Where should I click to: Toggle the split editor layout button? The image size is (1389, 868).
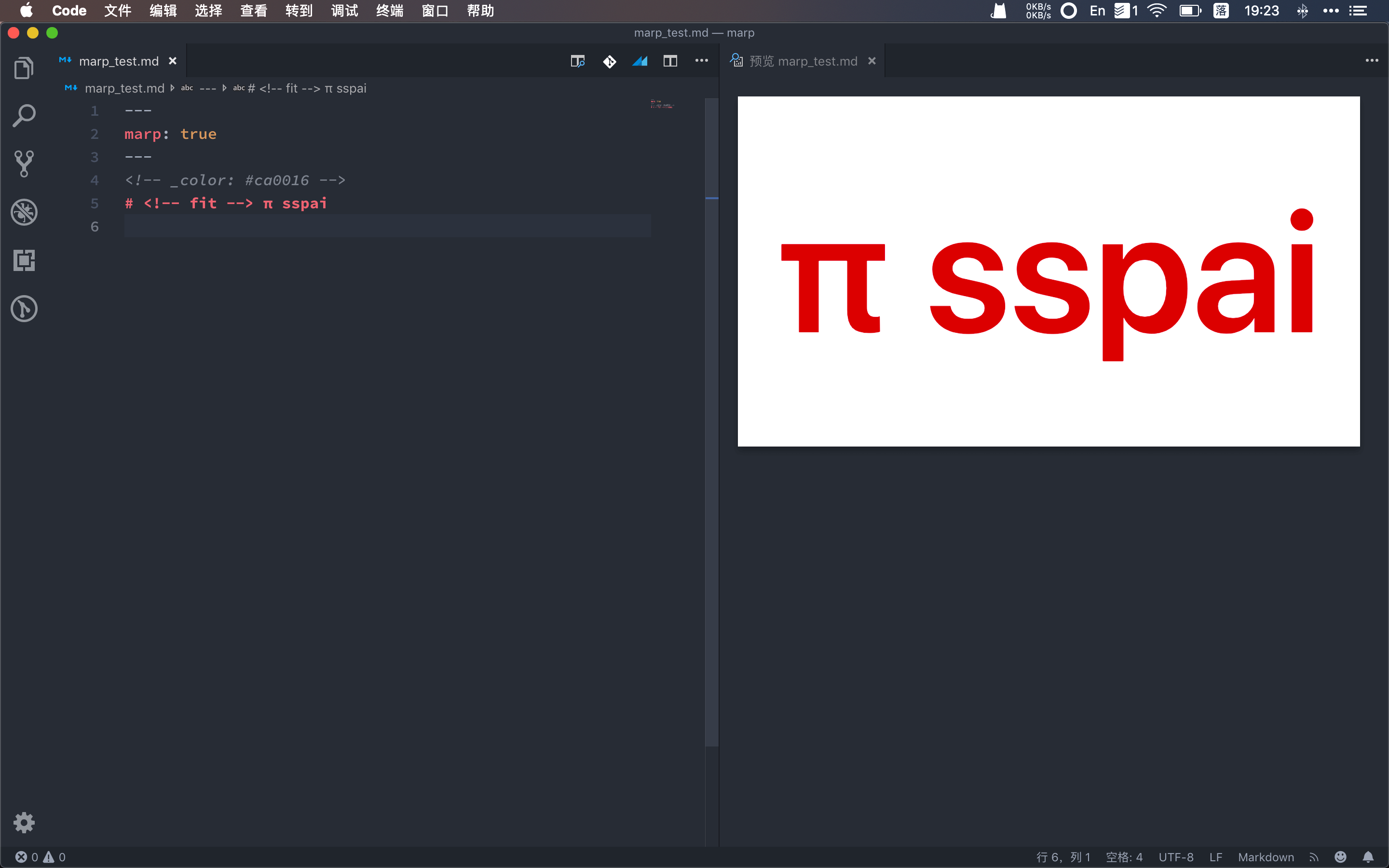[670, 61]
